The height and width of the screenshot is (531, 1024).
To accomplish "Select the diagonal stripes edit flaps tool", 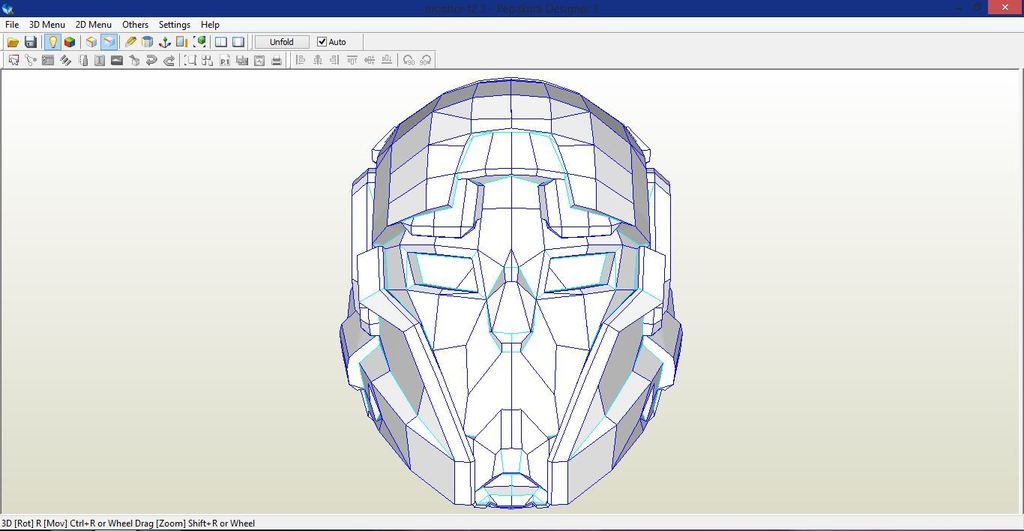I will (65, 60).
